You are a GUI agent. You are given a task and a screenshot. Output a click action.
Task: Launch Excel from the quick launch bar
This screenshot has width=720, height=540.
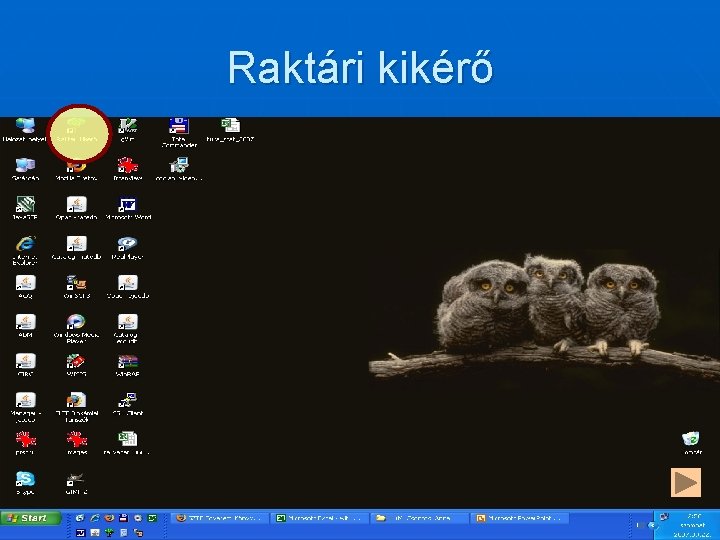point(152,518)
